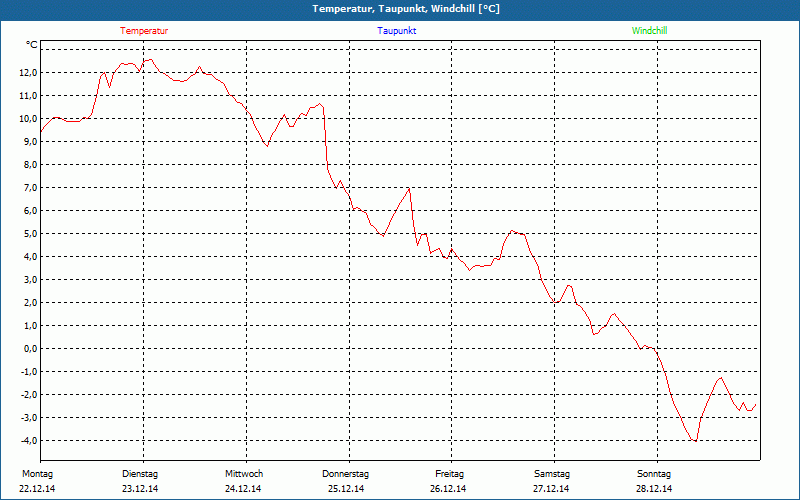The width and height of the screenshot is (800, 500).
Task: Click the -2,0 y-axis value
Action: (29, 394)
